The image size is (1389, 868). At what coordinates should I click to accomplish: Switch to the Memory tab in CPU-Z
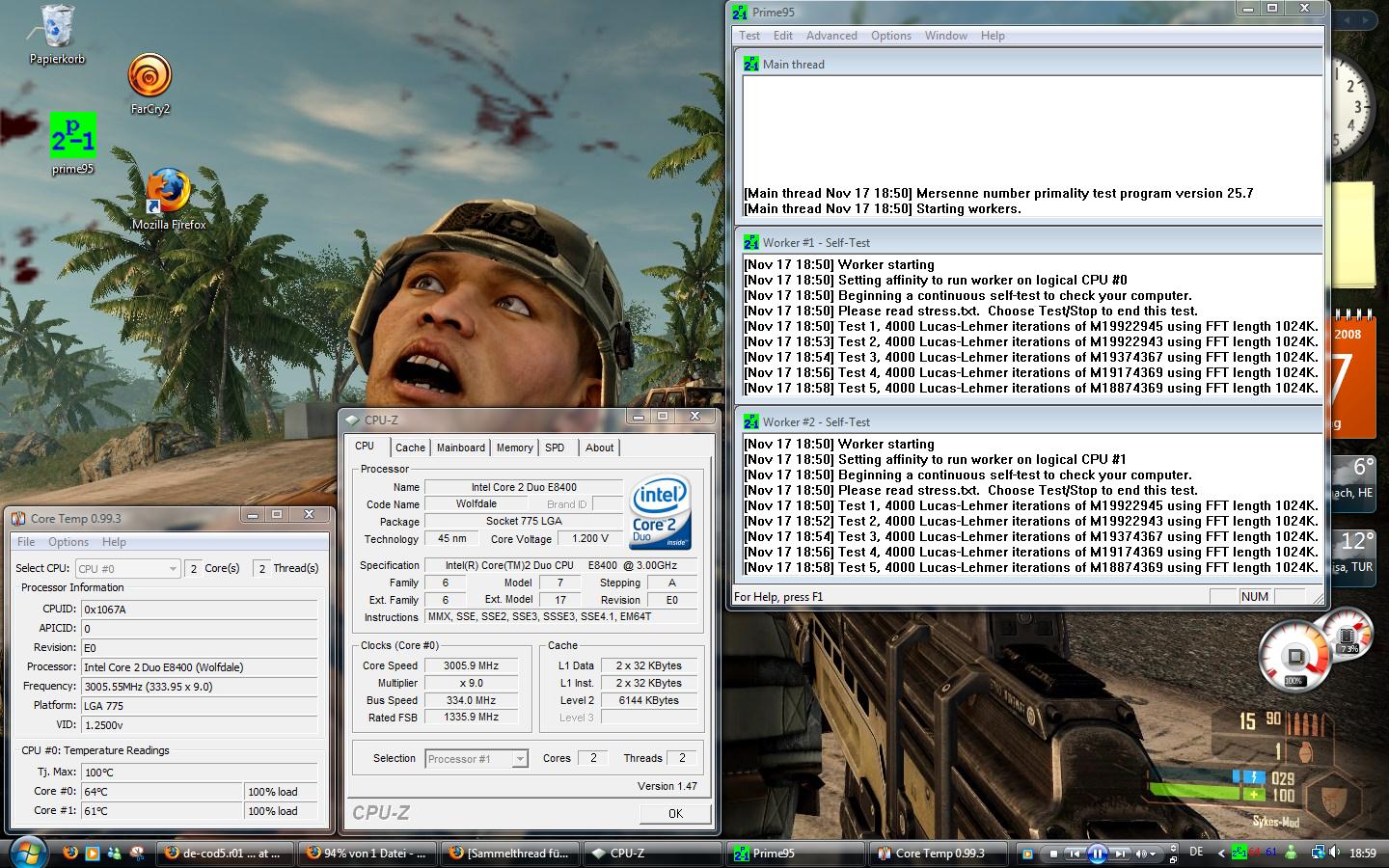click(x=514, y=448)
